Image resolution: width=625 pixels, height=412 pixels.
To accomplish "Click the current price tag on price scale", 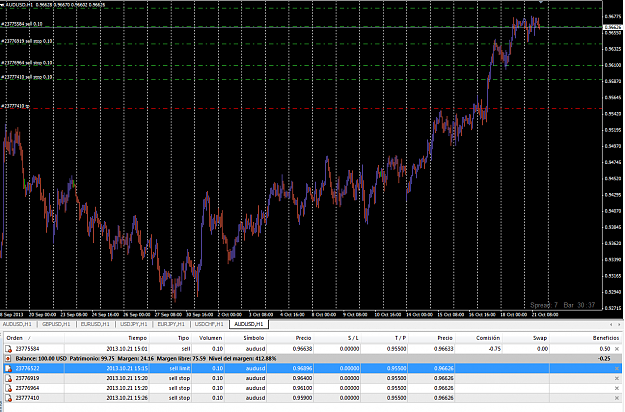I will pos(613,27).
